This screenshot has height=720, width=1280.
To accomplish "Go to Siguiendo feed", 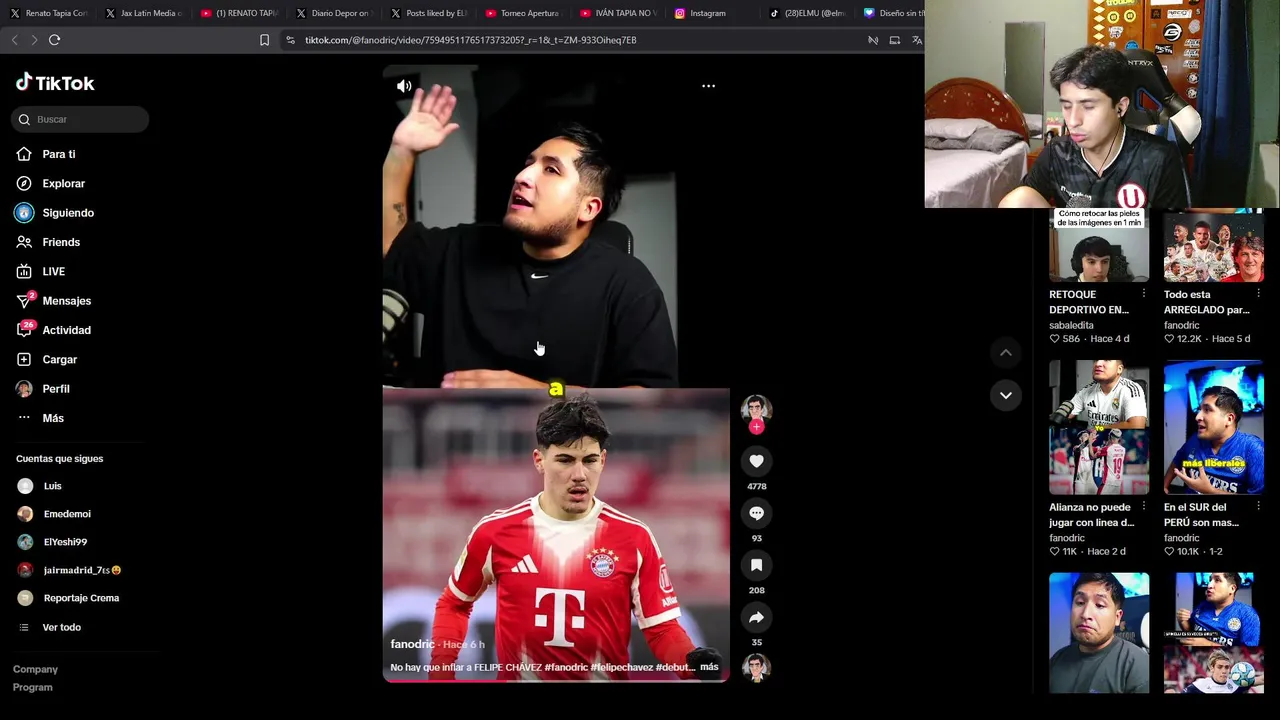I will pos(55,213).
